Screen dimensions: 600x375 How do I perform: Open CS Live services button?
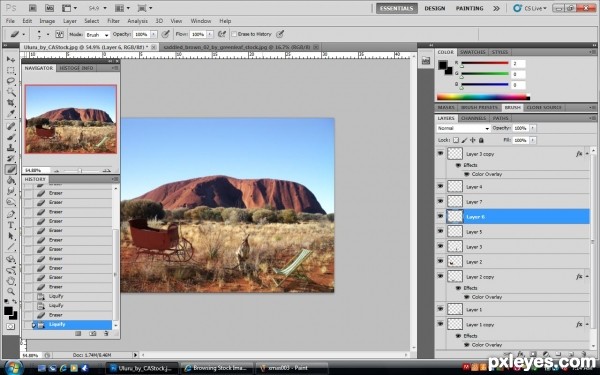pyautogui.click(x=530, y=8)
